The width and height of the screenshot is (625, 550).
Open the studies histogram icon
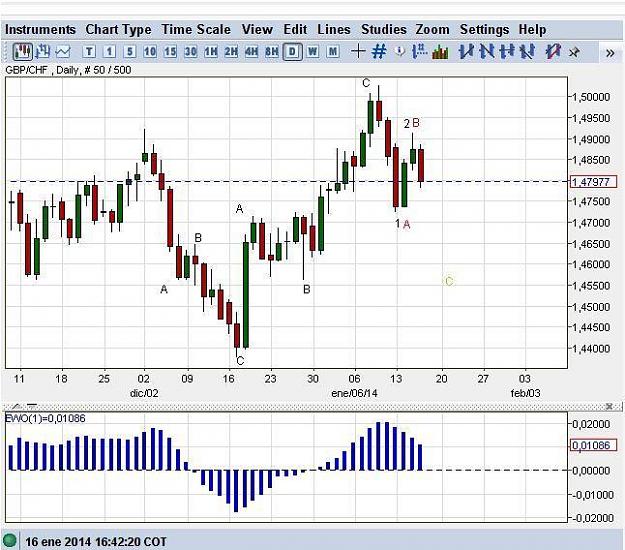point(440,52)
